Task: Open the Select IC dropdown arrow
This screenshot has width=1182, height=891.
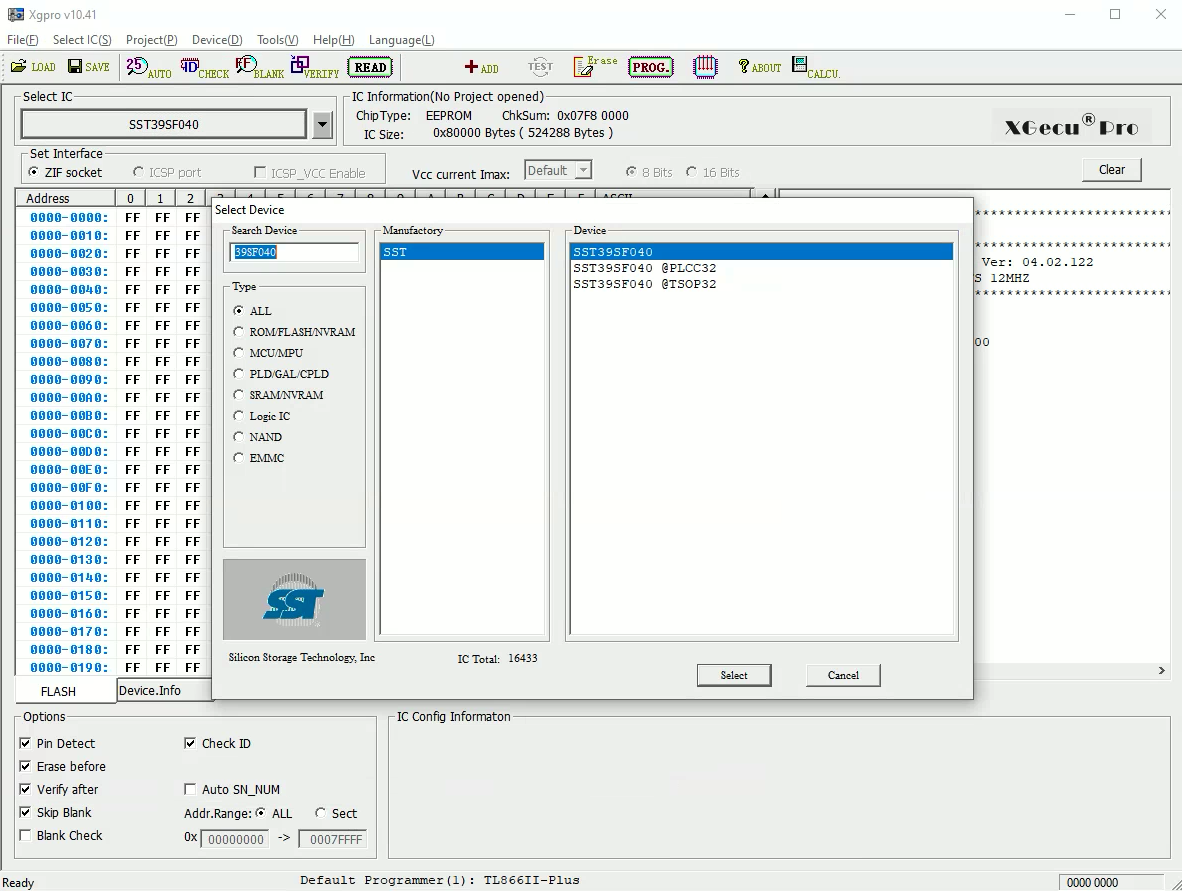Action: click(321, 123)
